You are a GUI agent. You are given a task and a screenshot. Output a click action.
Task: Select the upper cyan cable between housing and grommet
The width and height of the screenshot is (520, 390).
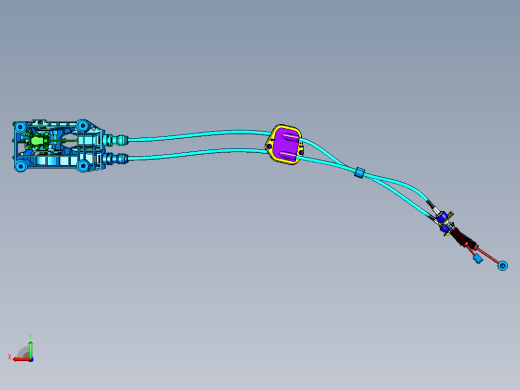pos(199,134)
